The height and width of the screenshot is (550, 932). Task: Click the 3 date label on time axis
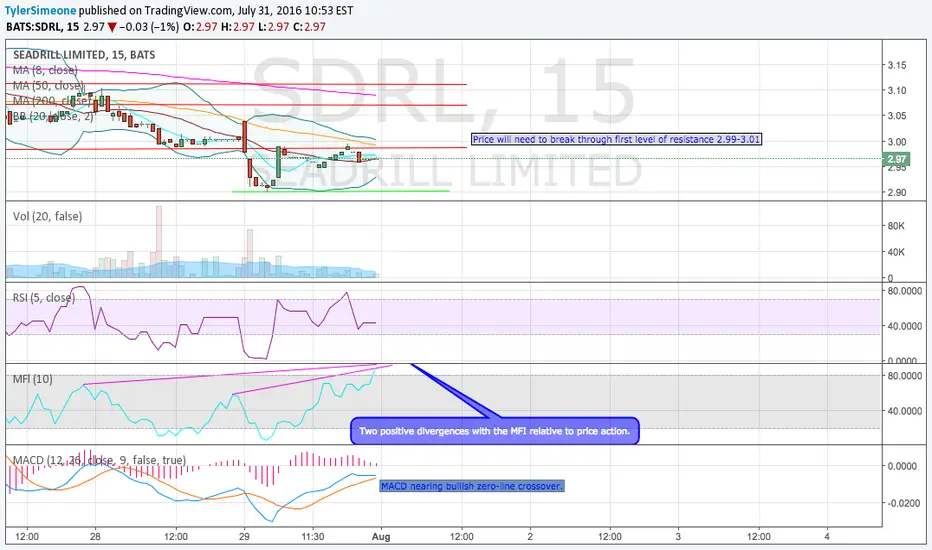678,537
